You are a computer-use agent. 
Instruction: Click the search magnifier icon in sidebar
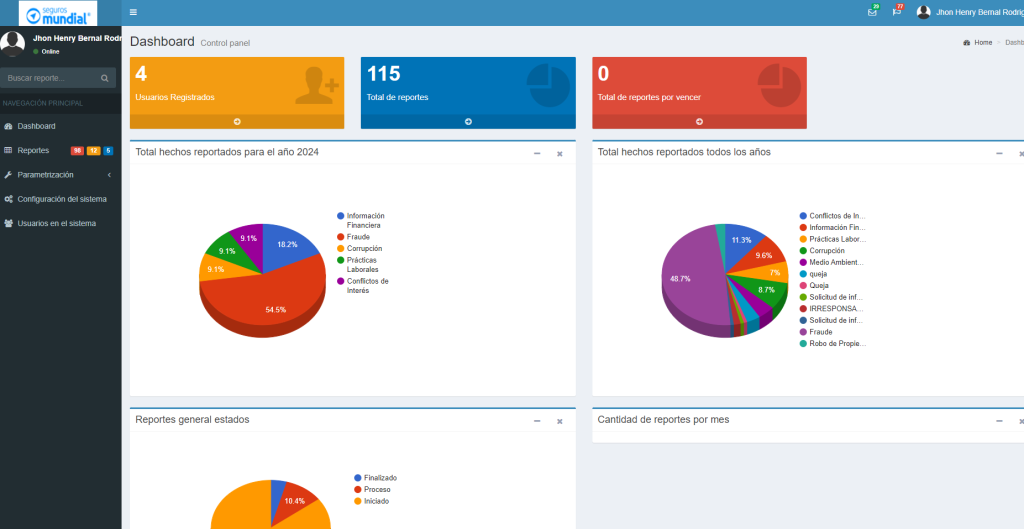105,78
